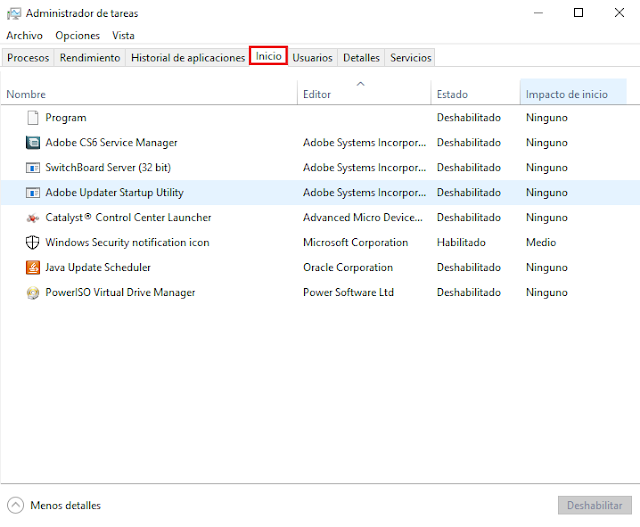Click Menos detalles label
Screen dimensions: 640x527
[x=65, y=505]
